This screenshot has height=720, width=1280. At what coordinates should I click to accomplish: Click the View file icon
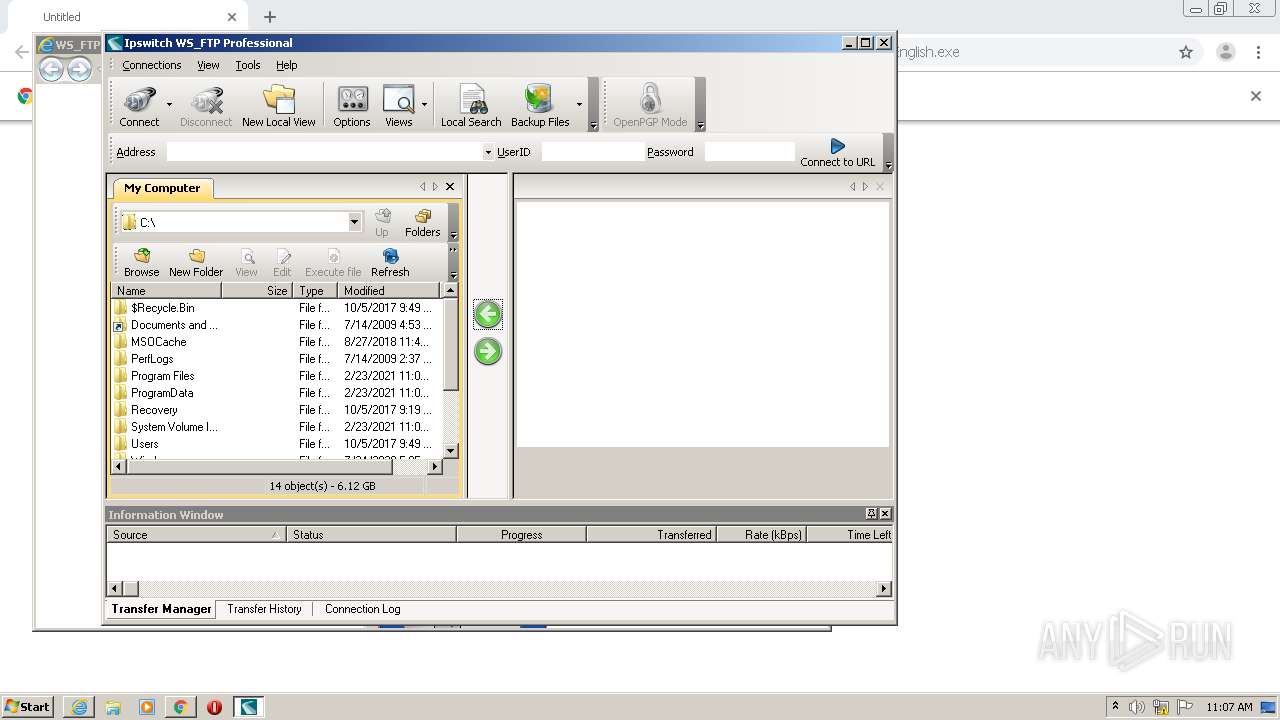(x=247, y=263)
